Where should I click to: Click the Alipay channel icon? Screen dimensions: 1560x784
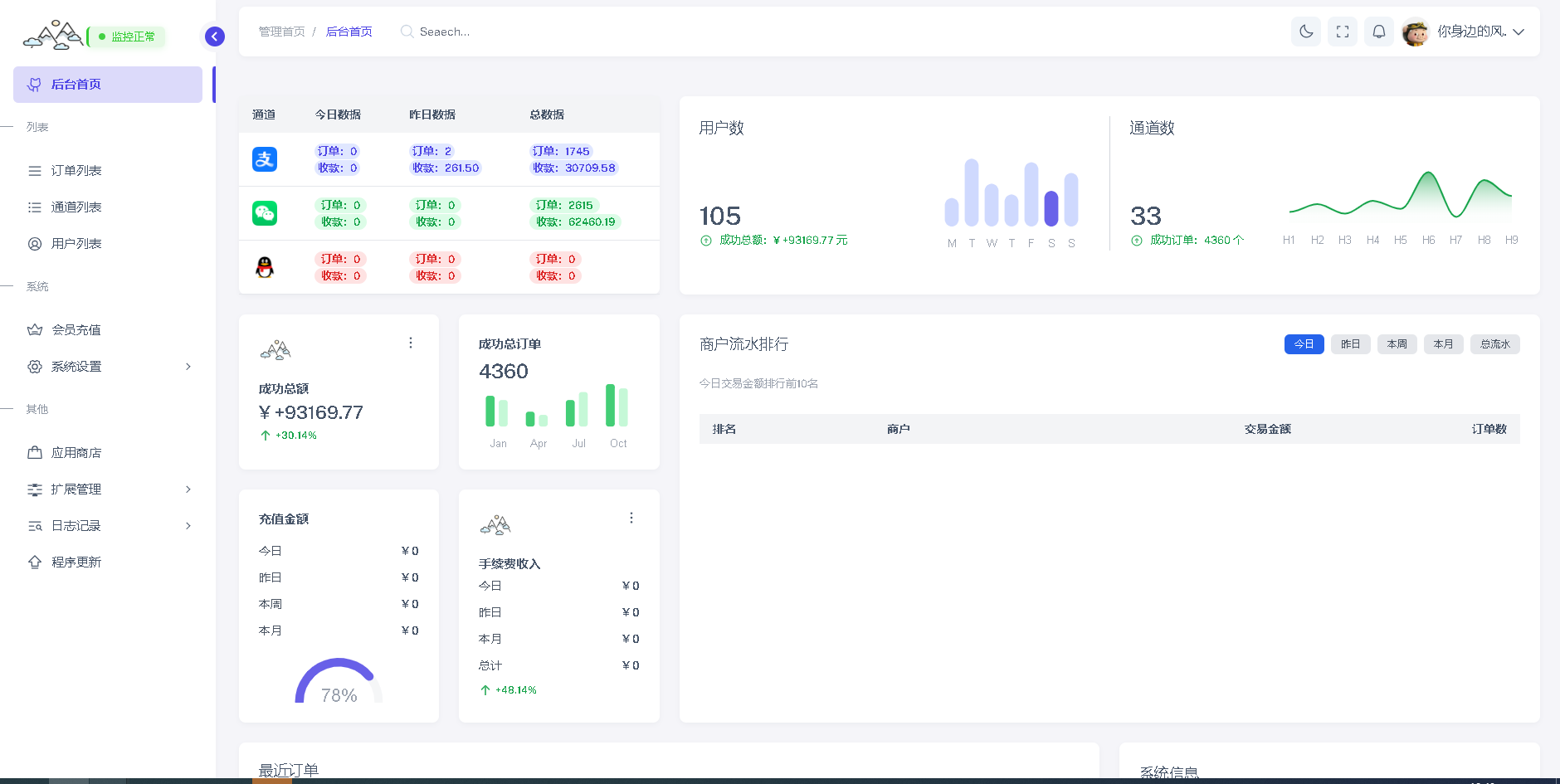(x=265, y=159)
